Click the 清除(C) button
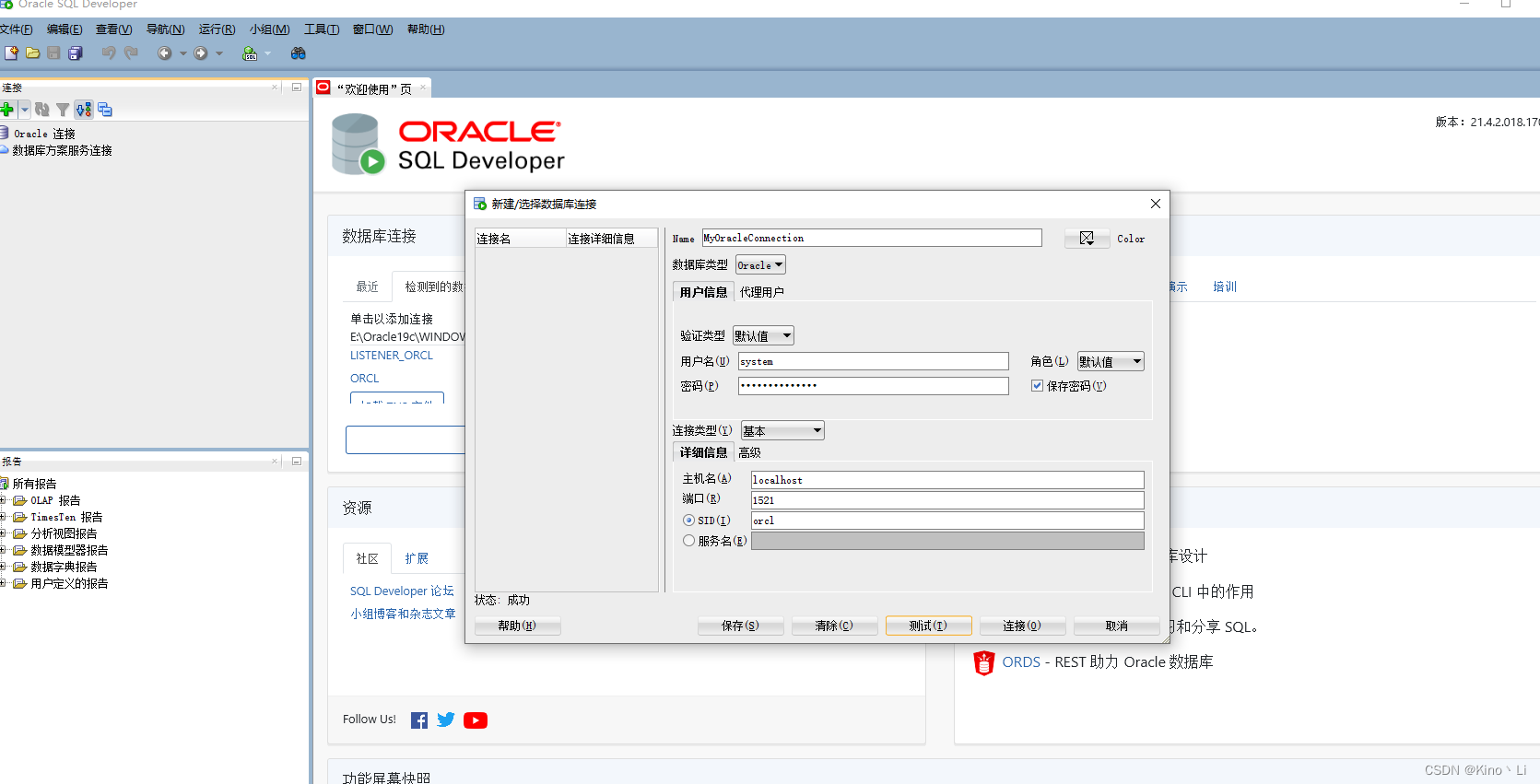The image size is (1540, 784). point(834,626)
